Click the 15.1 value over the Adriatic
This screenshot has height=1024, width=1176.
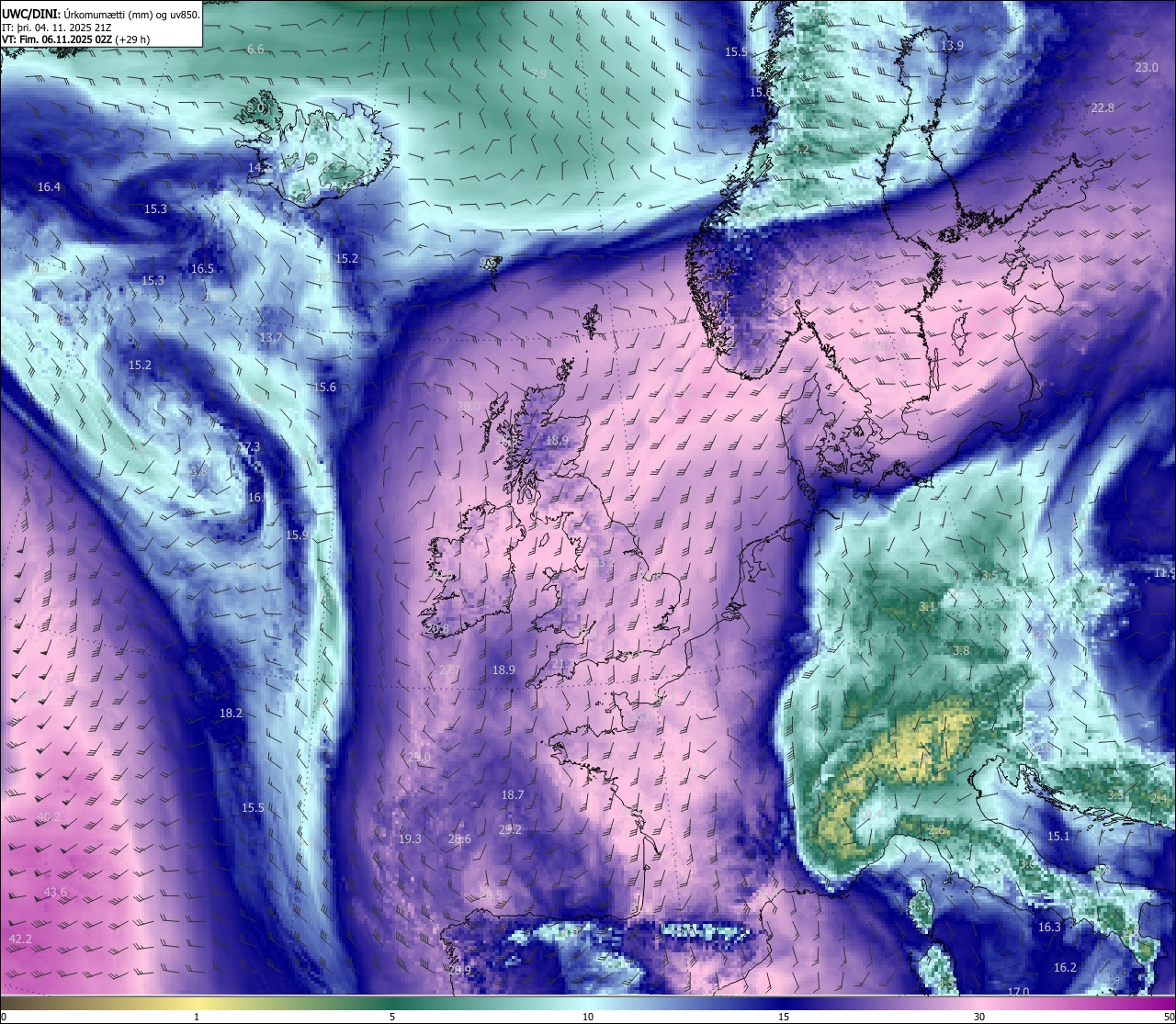click(1058, 837)
